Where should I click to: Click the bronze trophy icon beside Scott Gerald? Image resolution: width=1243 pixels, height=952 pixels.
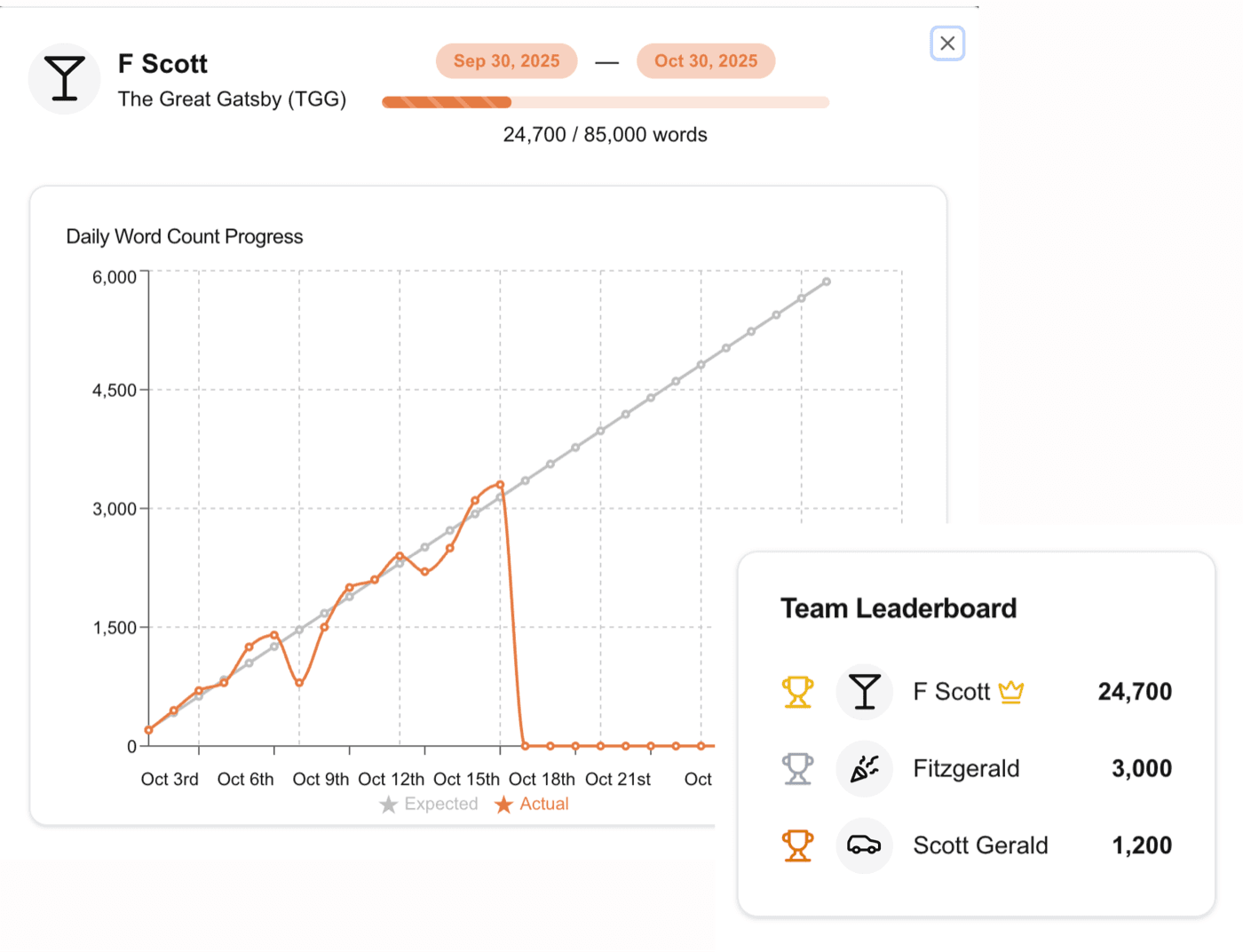click(797, 845)
